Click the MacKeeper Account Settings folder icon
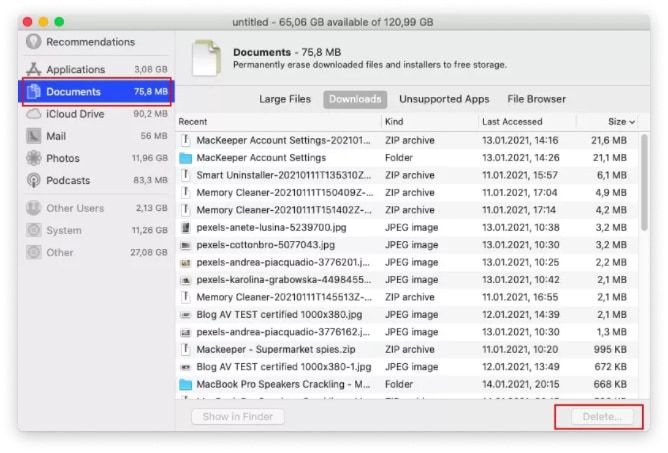The image size is (668, 453). pos(186,158)
